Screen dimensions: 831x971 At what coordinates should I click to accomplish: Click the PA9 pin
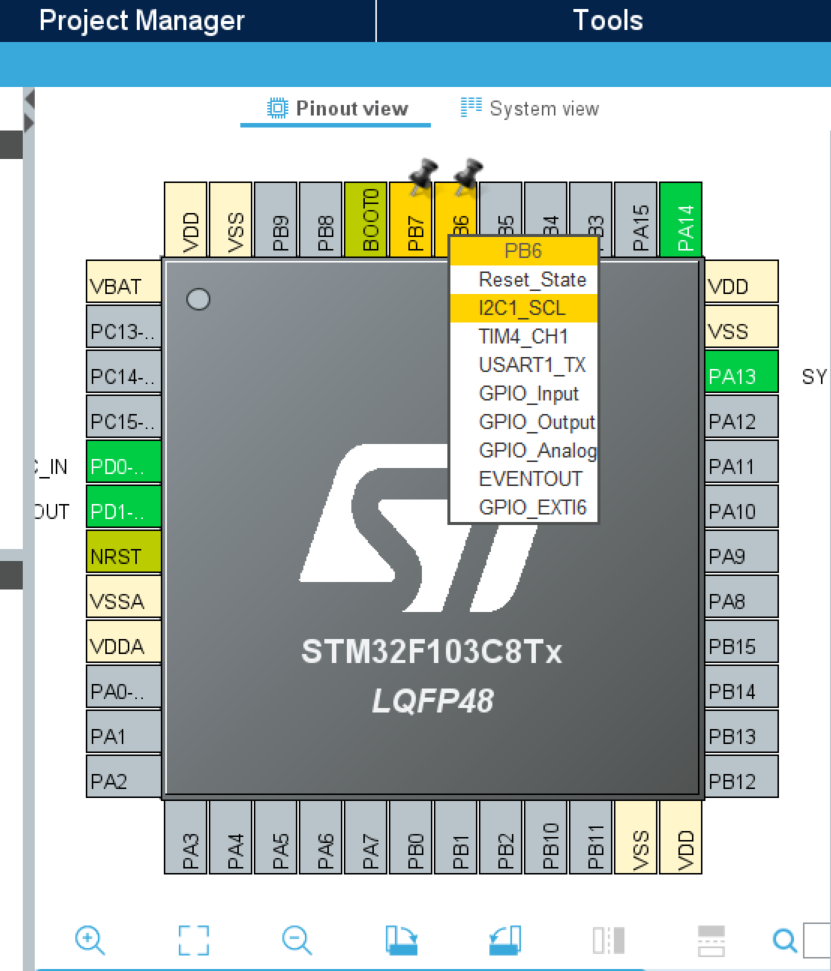(x=741, y=551)
